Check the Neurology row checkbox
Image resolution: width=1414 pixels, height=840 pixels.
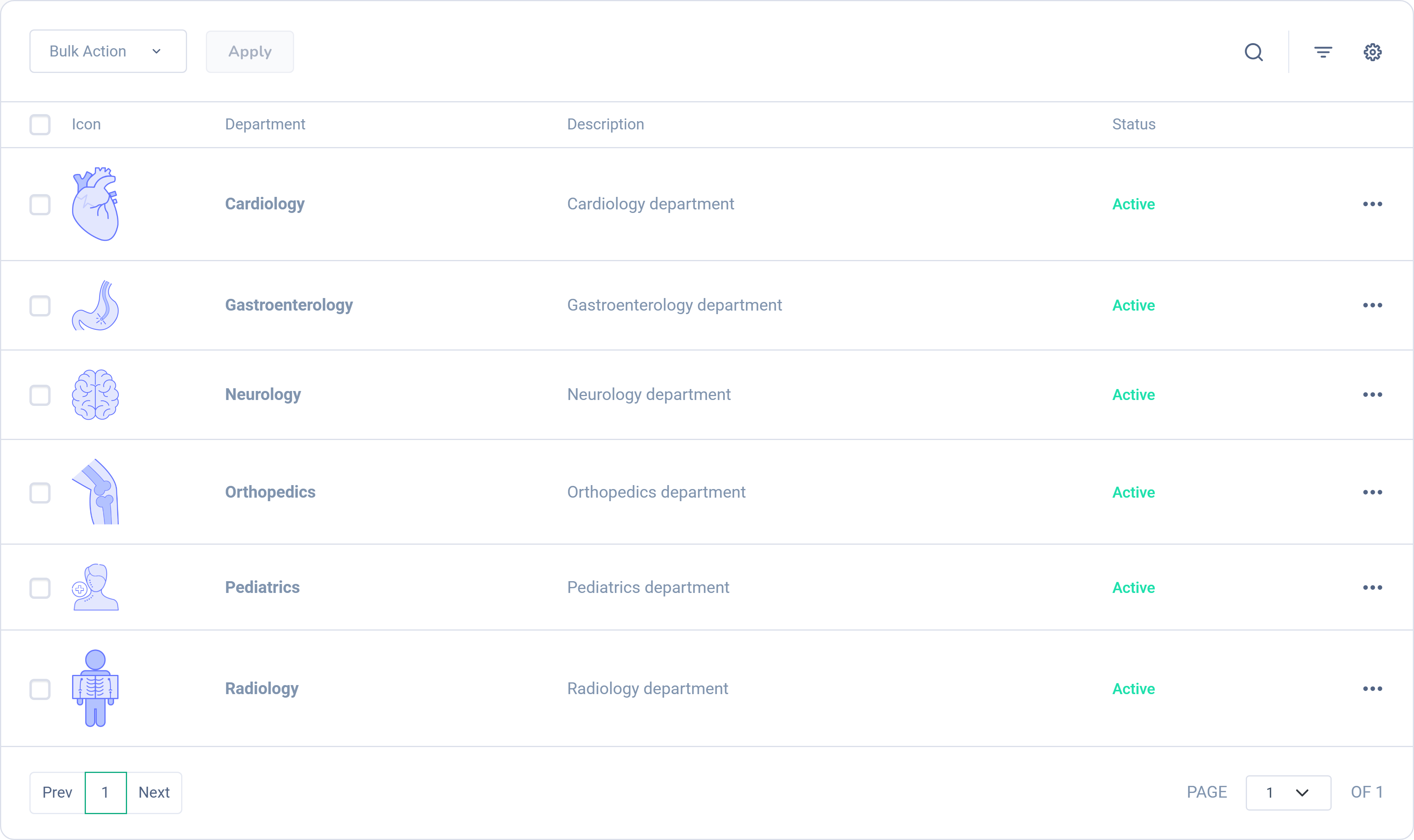pyautogui.click(x=40, y=395)
